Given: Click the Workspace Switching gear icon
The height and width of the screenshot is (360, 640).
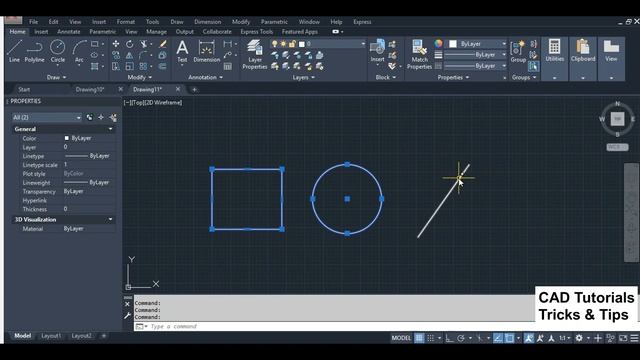Looking at the screenshot, I should pyautogui.click(x=579, y=338).
